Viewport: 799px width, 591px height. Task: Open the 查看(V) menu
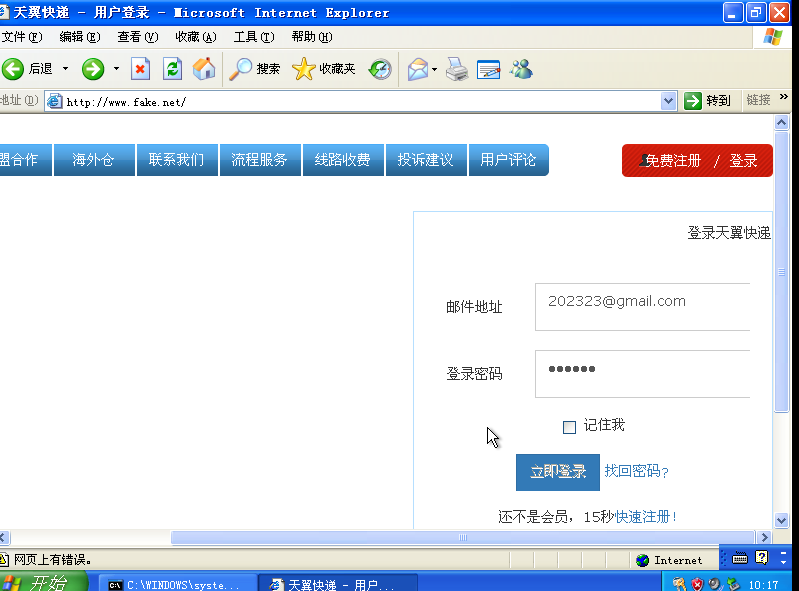(x=138, y=37)
